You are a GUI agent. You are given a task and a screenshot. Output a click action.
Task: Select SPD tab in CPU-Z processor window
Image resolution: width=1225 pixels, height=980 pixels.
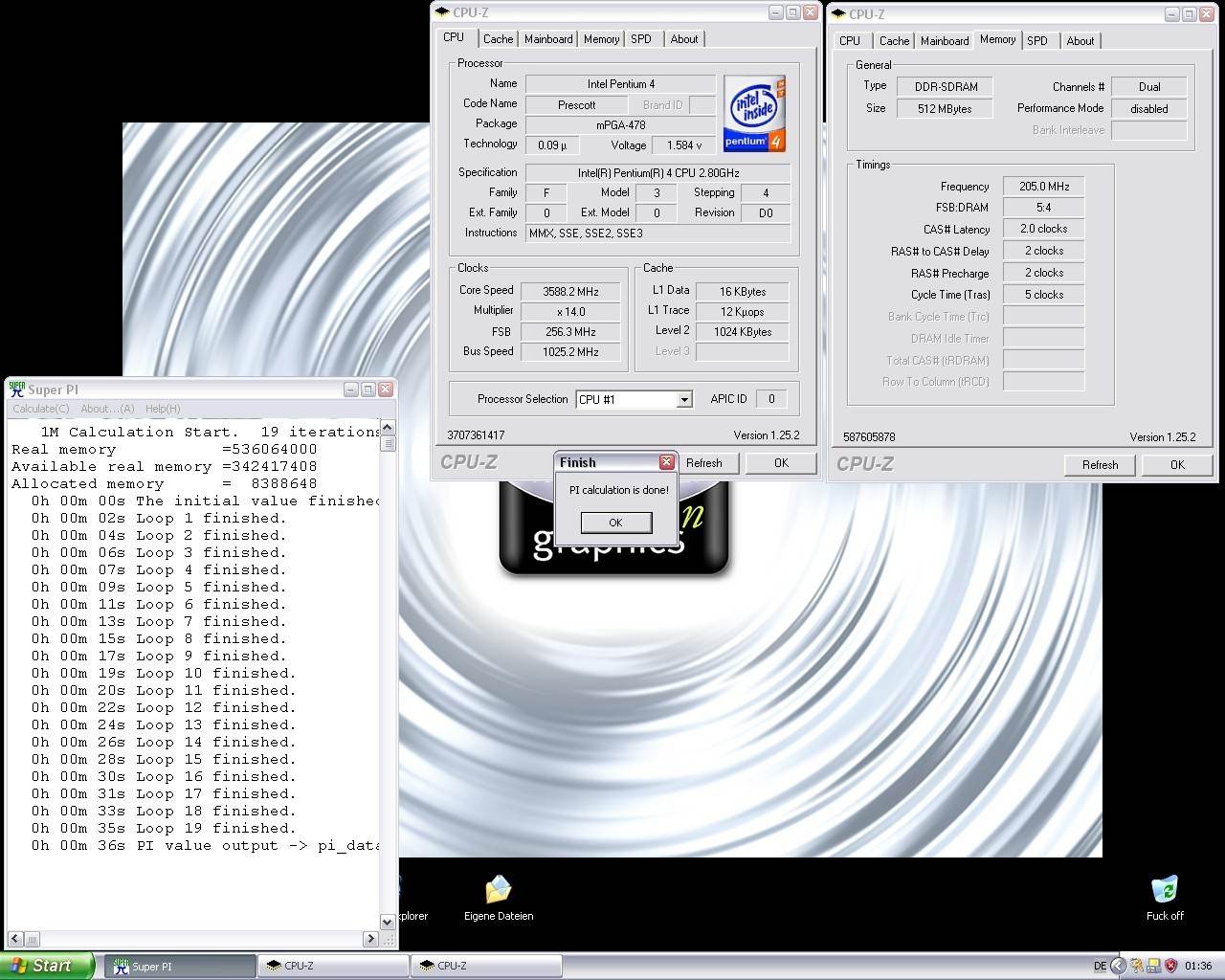click(641, 39)
